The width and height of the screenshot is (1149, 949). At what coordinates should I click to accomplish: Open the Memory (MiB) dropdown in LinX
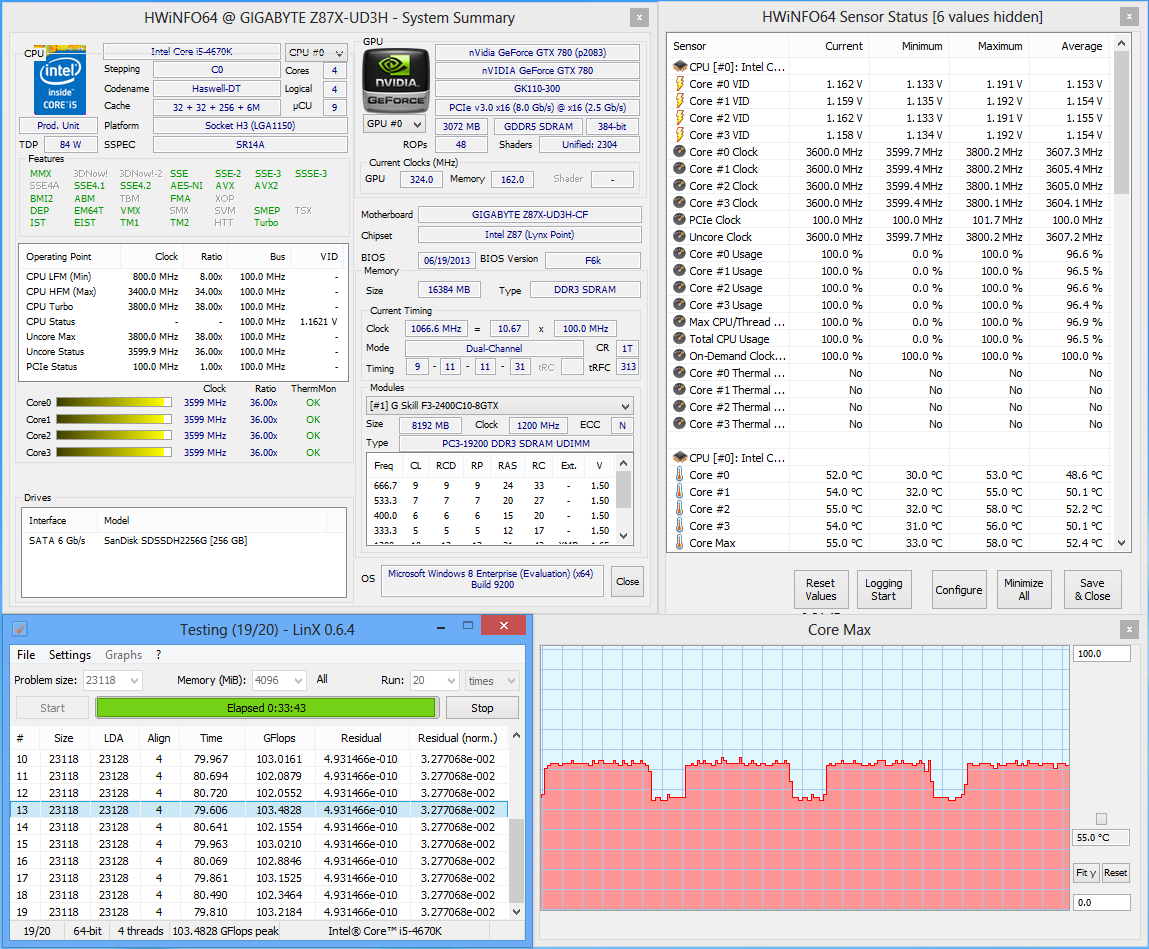[x=278, y=680]
